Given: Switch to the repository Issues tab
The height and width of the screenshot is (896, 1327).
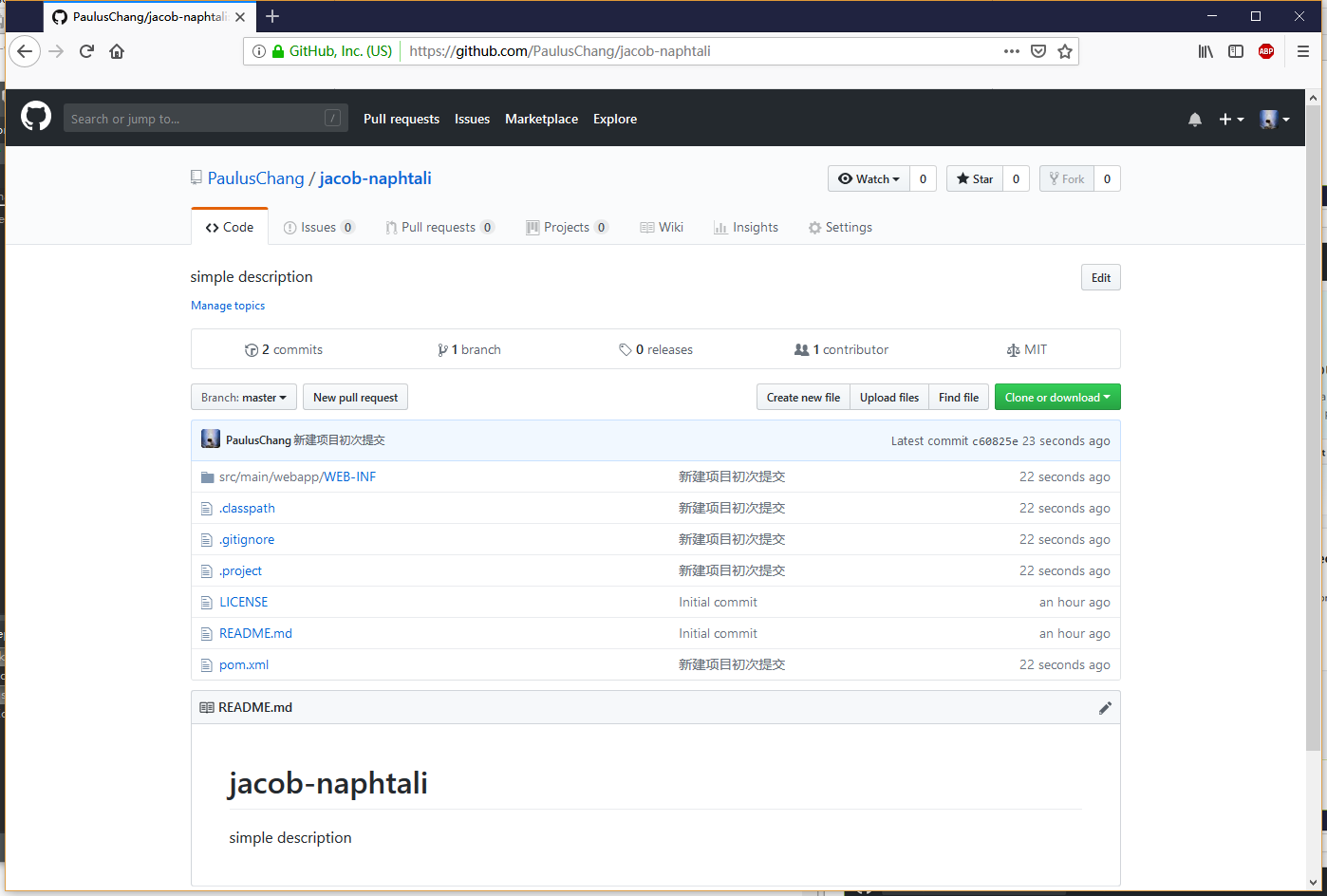Looking at the screenshot, I should click(x=319, y=228).
